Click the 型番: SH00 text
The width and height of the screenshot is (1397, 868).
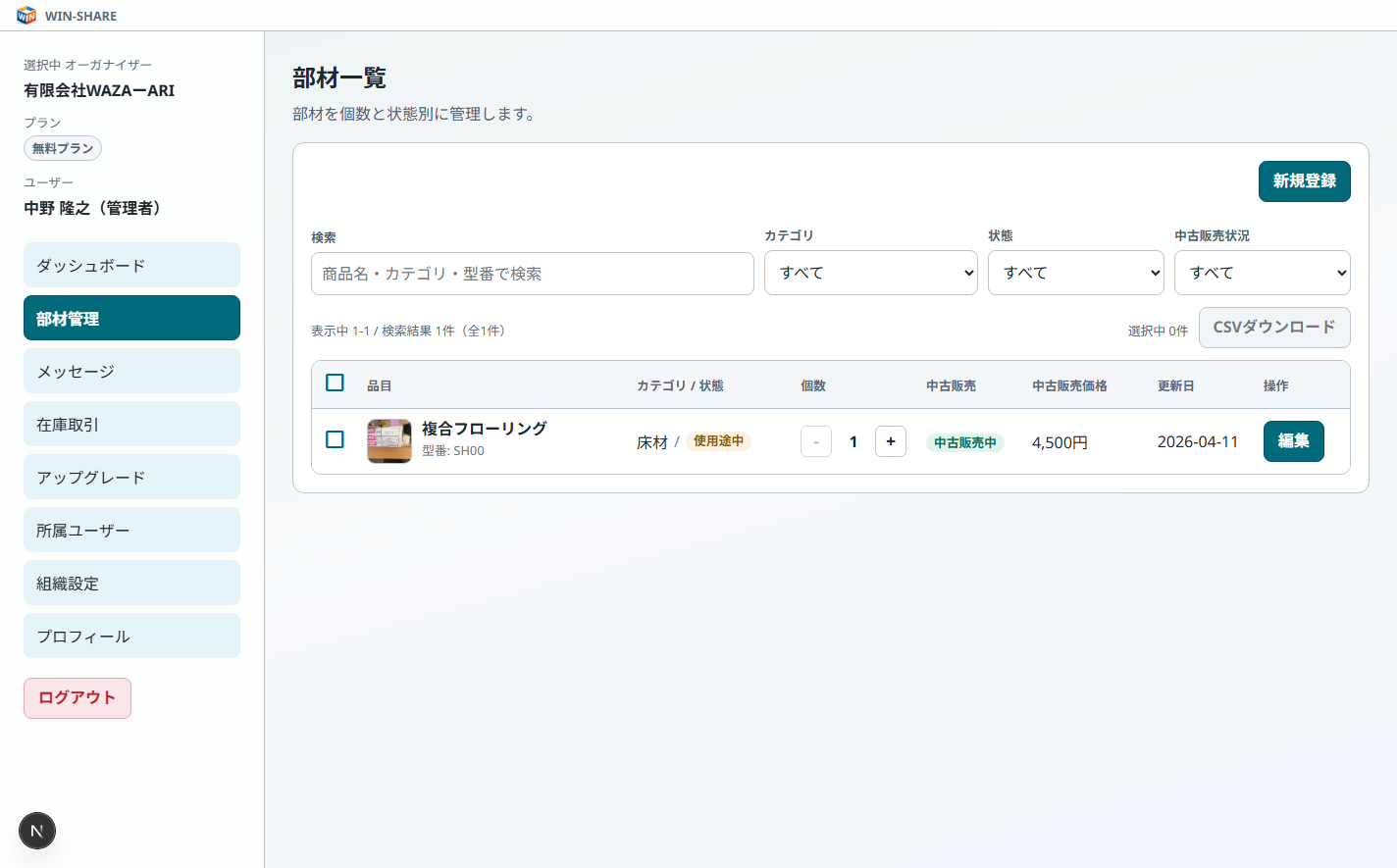click(x=453, y=451)
